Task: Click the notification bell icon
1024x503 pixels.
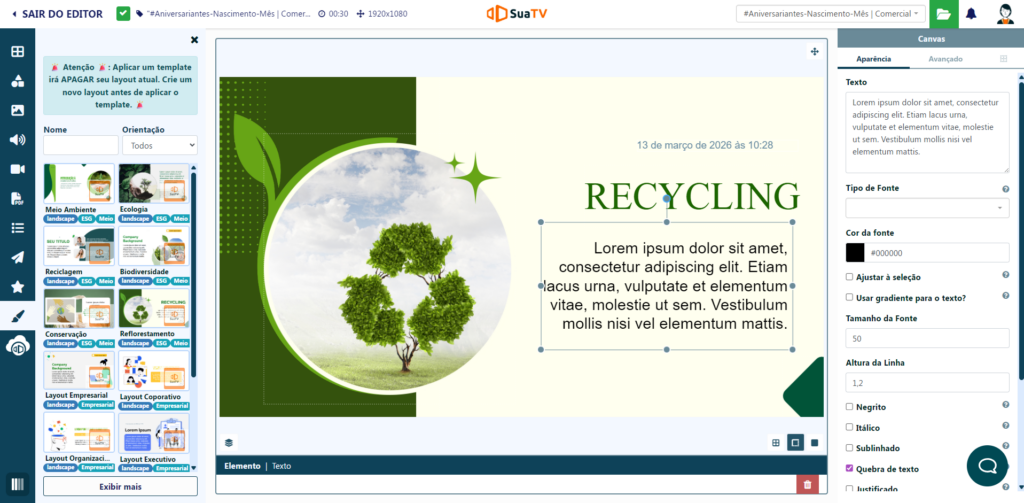Action: (x=971, y=14)
